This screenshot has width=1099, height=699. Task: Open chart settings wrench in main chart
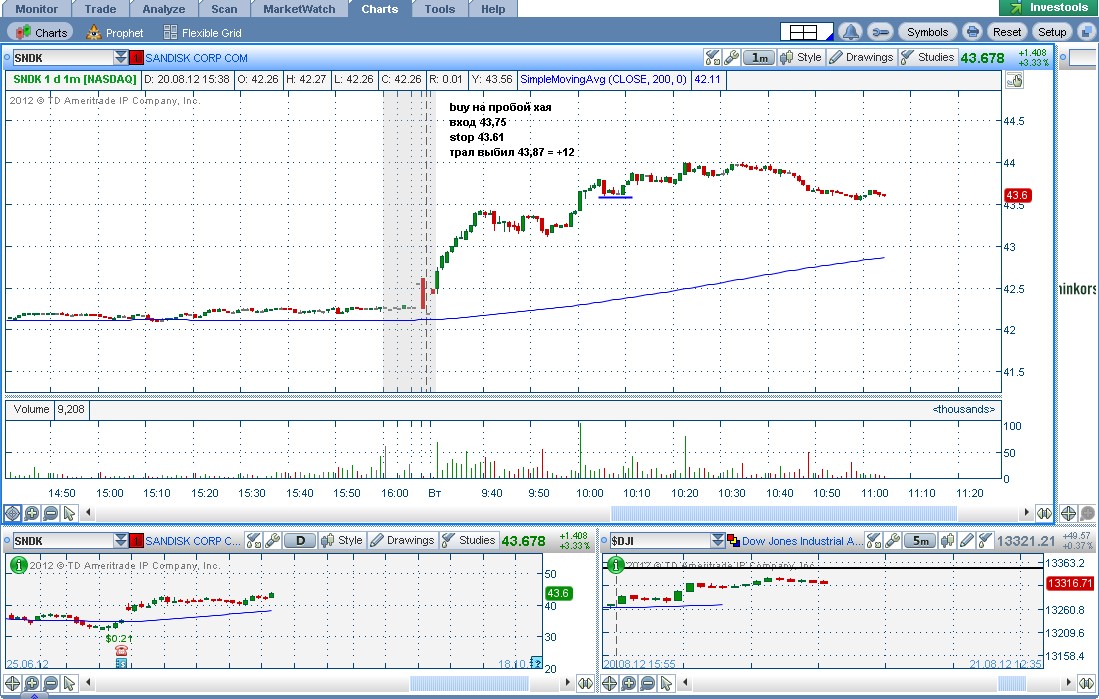tap(731, 57)
